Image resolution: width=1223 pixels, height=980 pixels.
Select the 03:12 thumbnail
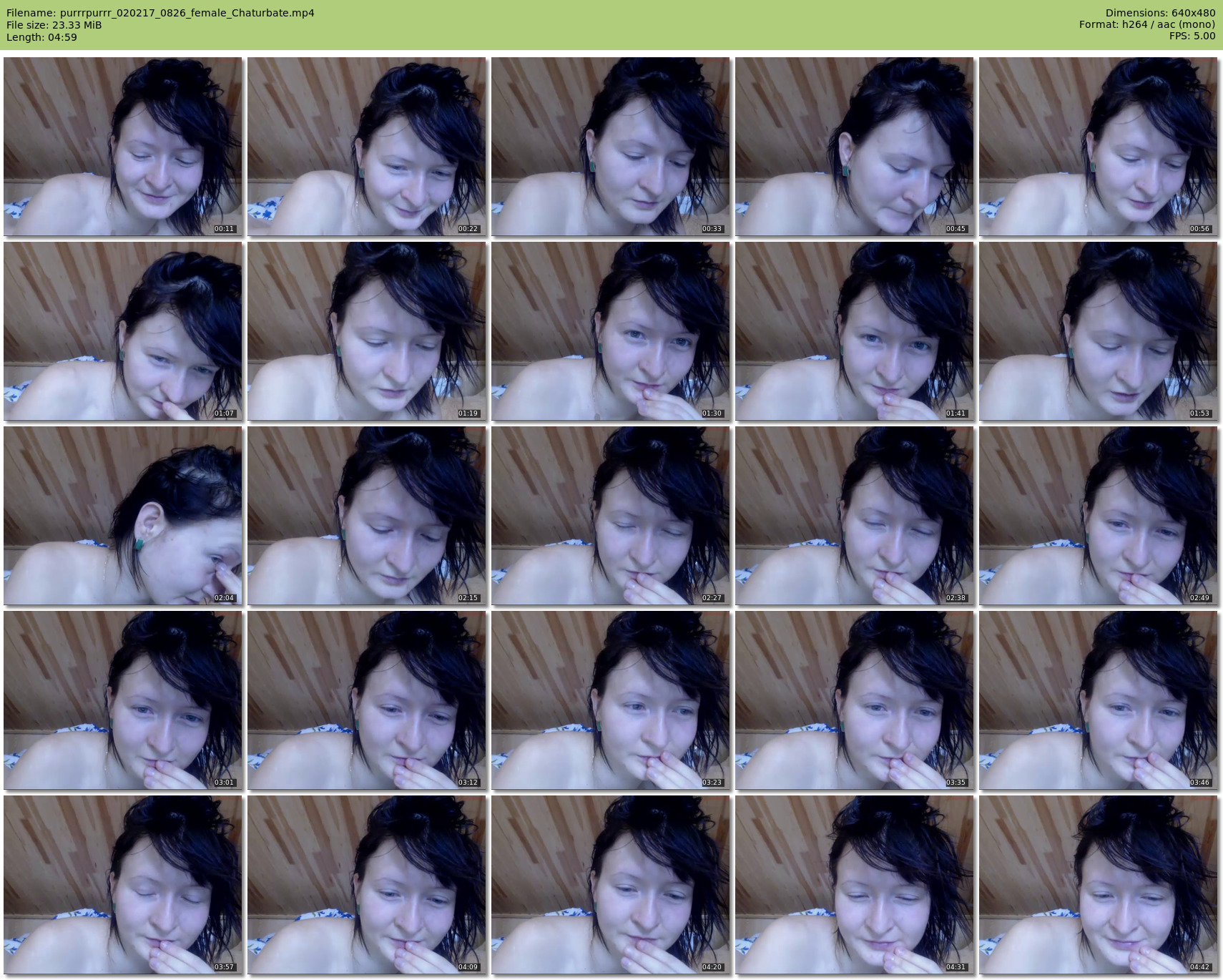[367, 700]
